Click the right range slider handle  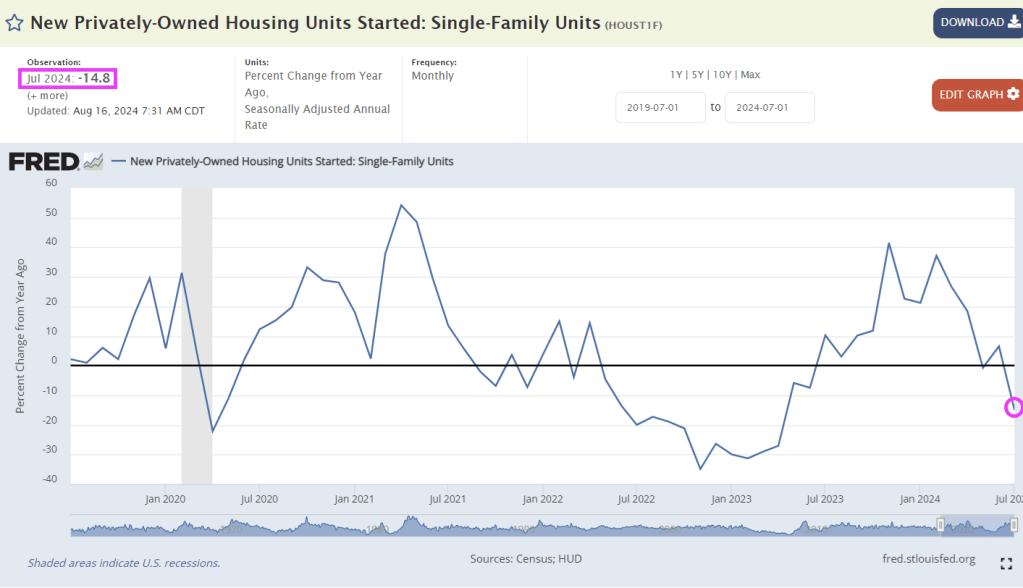[x=1014, y=525]
